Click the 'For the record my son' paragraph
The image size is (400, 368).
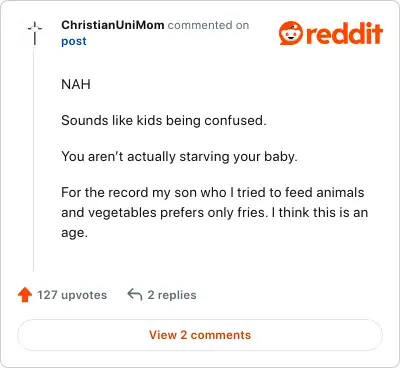pyautogui.click(x=214, y=212)
